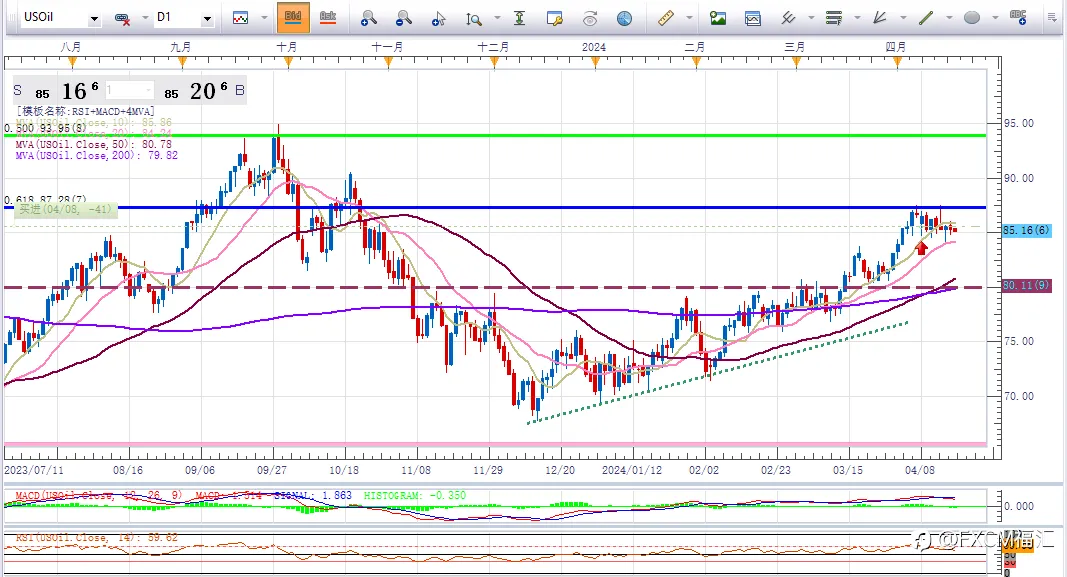Click the RSI(USOil.Close,14) indicator label

tap(97, 538)
